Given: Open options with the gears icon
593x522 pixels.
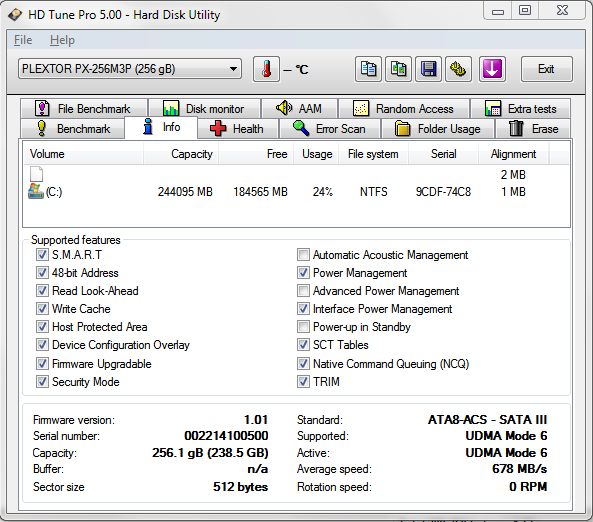Looking at the screenshot, I should pos(458,69).
